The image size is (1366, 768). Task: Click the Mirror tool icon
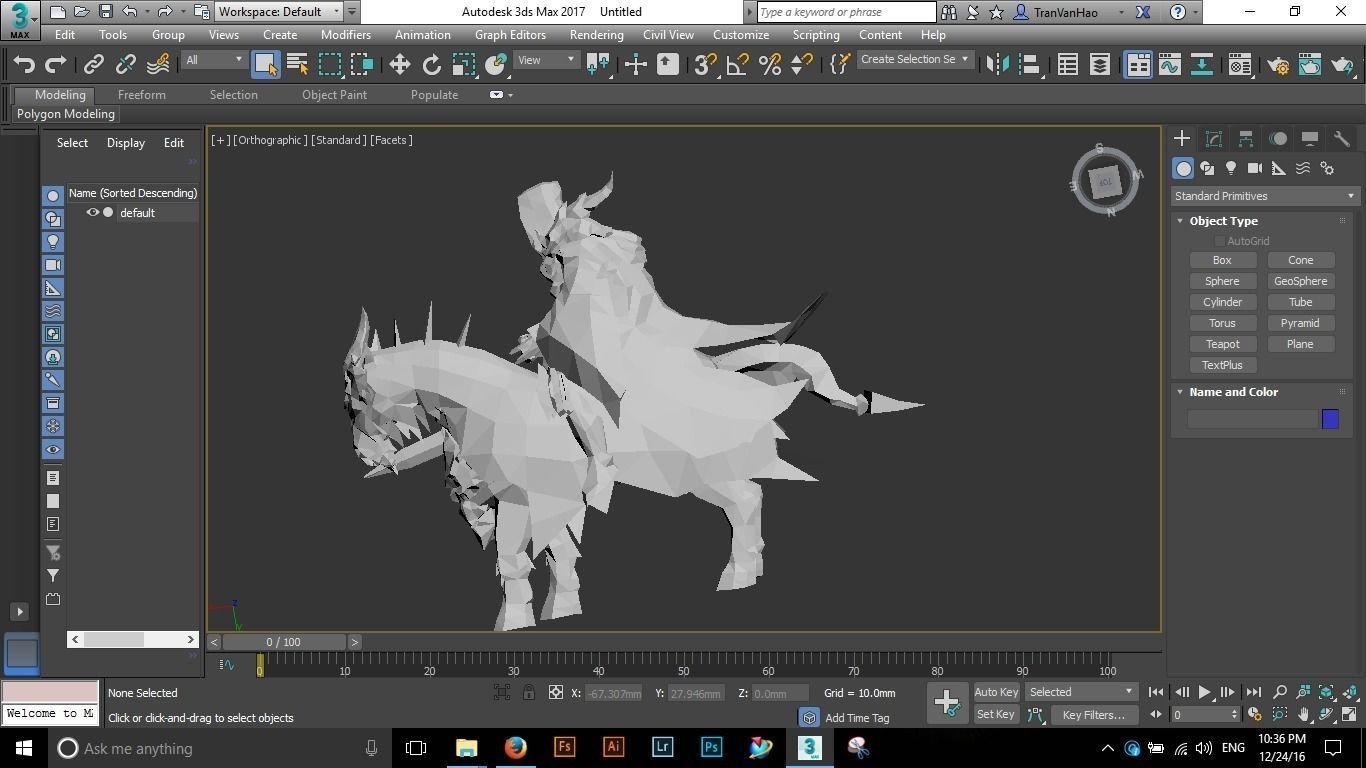997,64
